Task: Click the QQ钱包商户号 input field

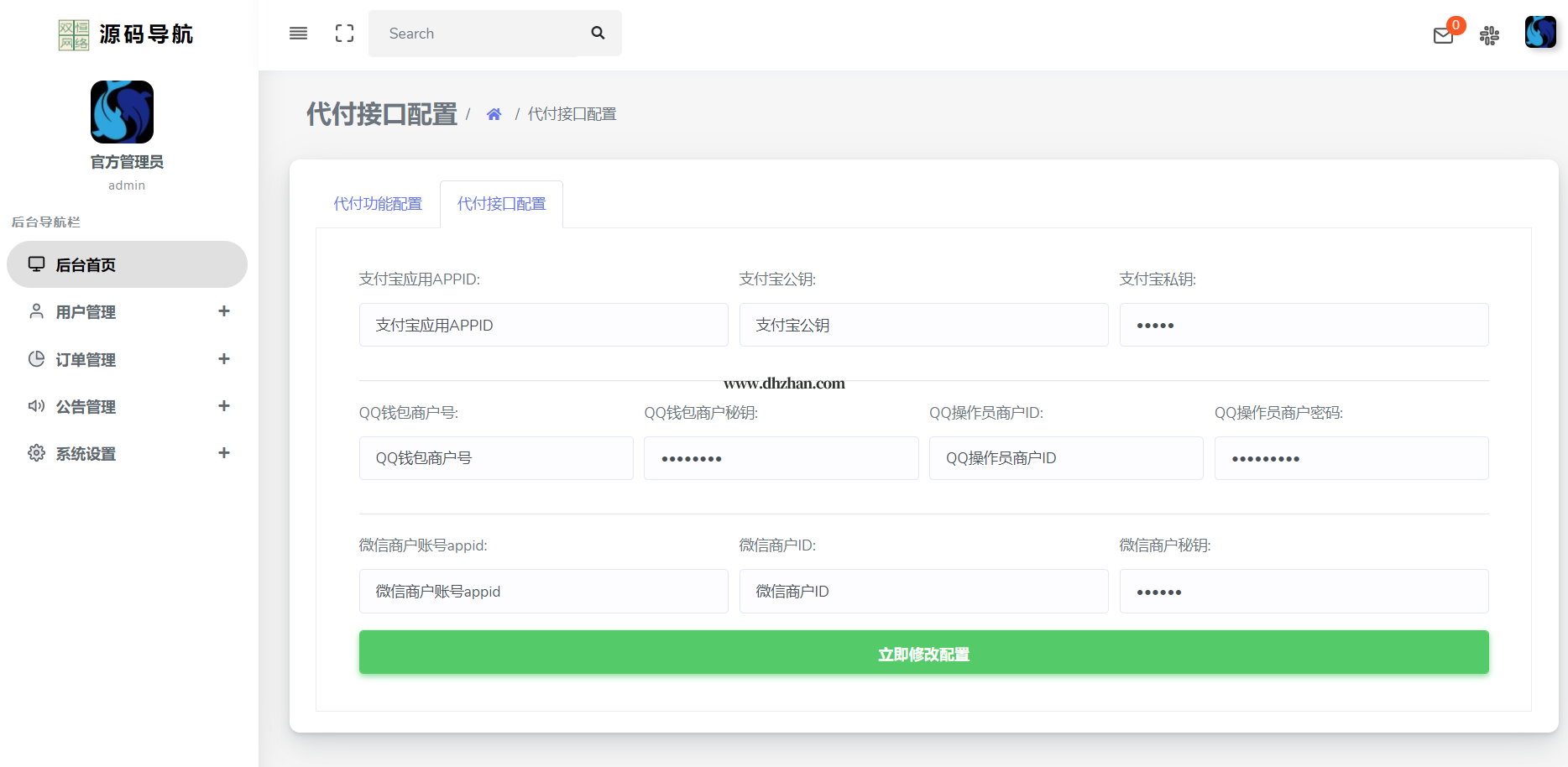Action: (495, 458)
